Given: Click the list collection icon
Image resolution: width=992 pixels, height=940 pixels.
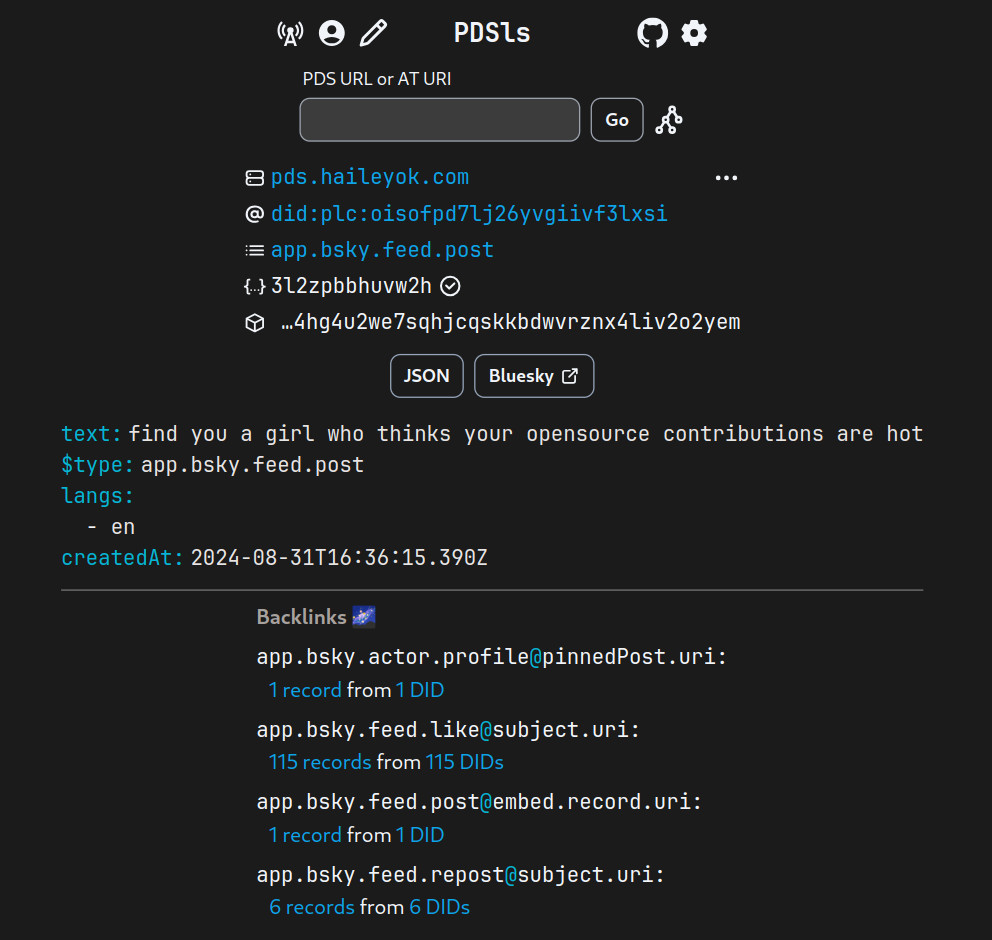Looking at the screenshot, I should pyautogui.click(x=254, y=250).
